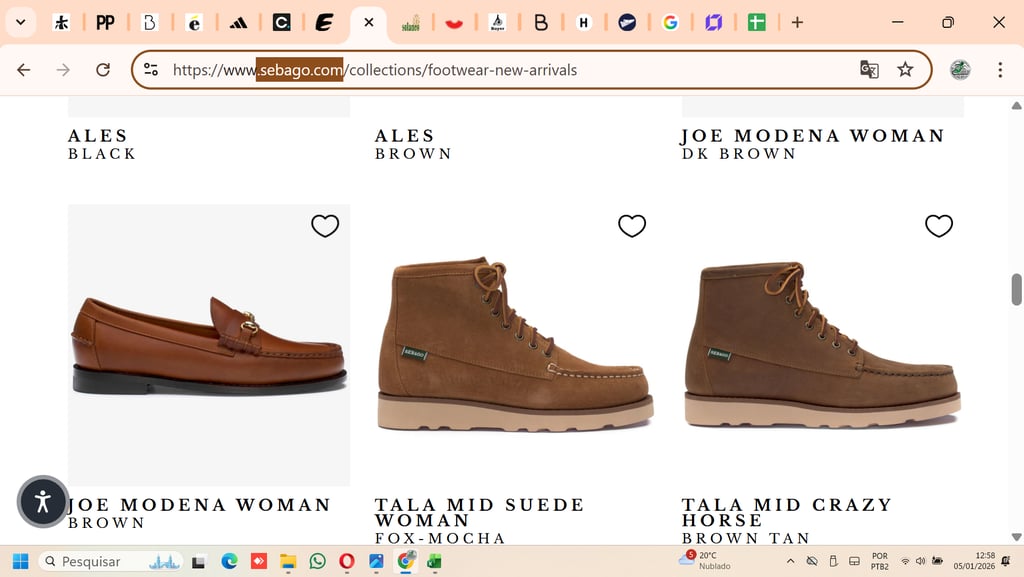Image resolution: width=1024 pixels, height=577 pixels.
Task: View the brown loafer product image
Action: click(x=209, y=345)
